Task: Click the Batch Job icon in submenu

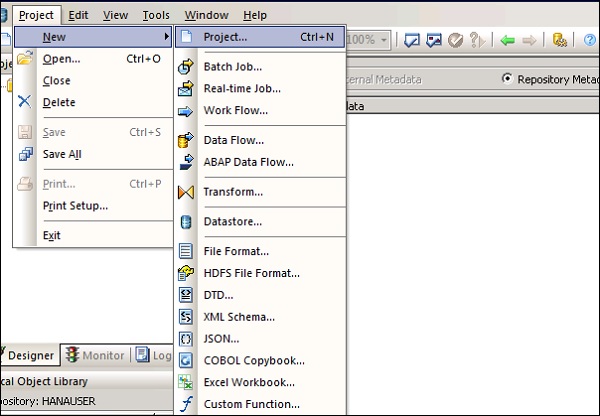Action: (185, 67)
